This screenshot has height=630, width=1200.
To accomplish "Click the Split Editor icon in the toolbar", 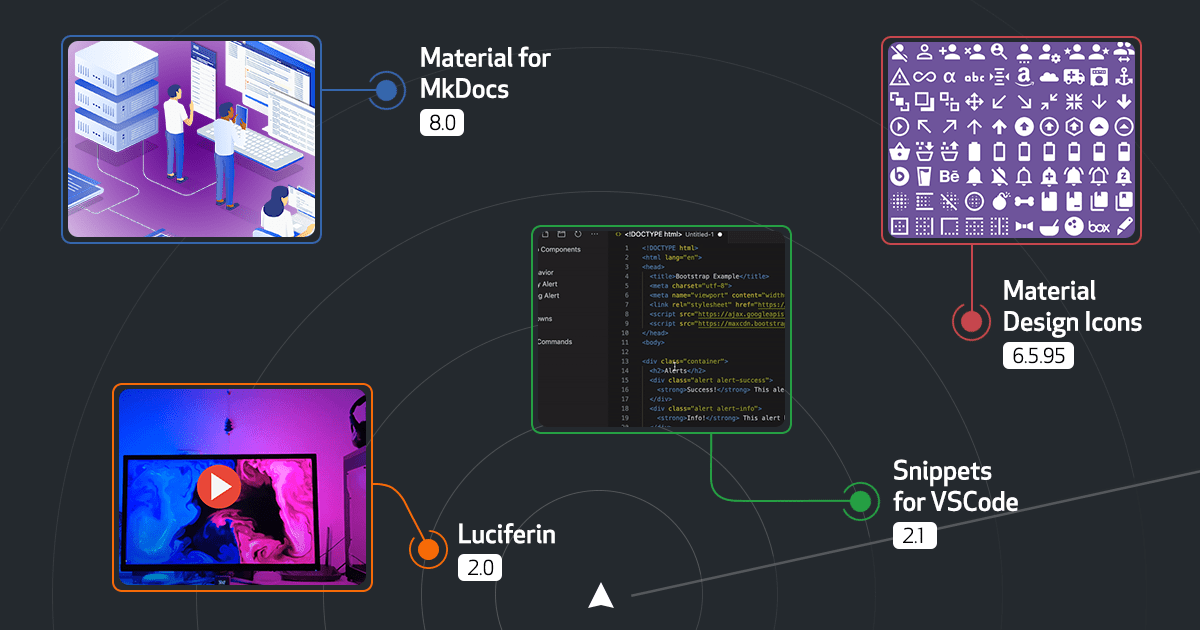I will pos(561,234).
